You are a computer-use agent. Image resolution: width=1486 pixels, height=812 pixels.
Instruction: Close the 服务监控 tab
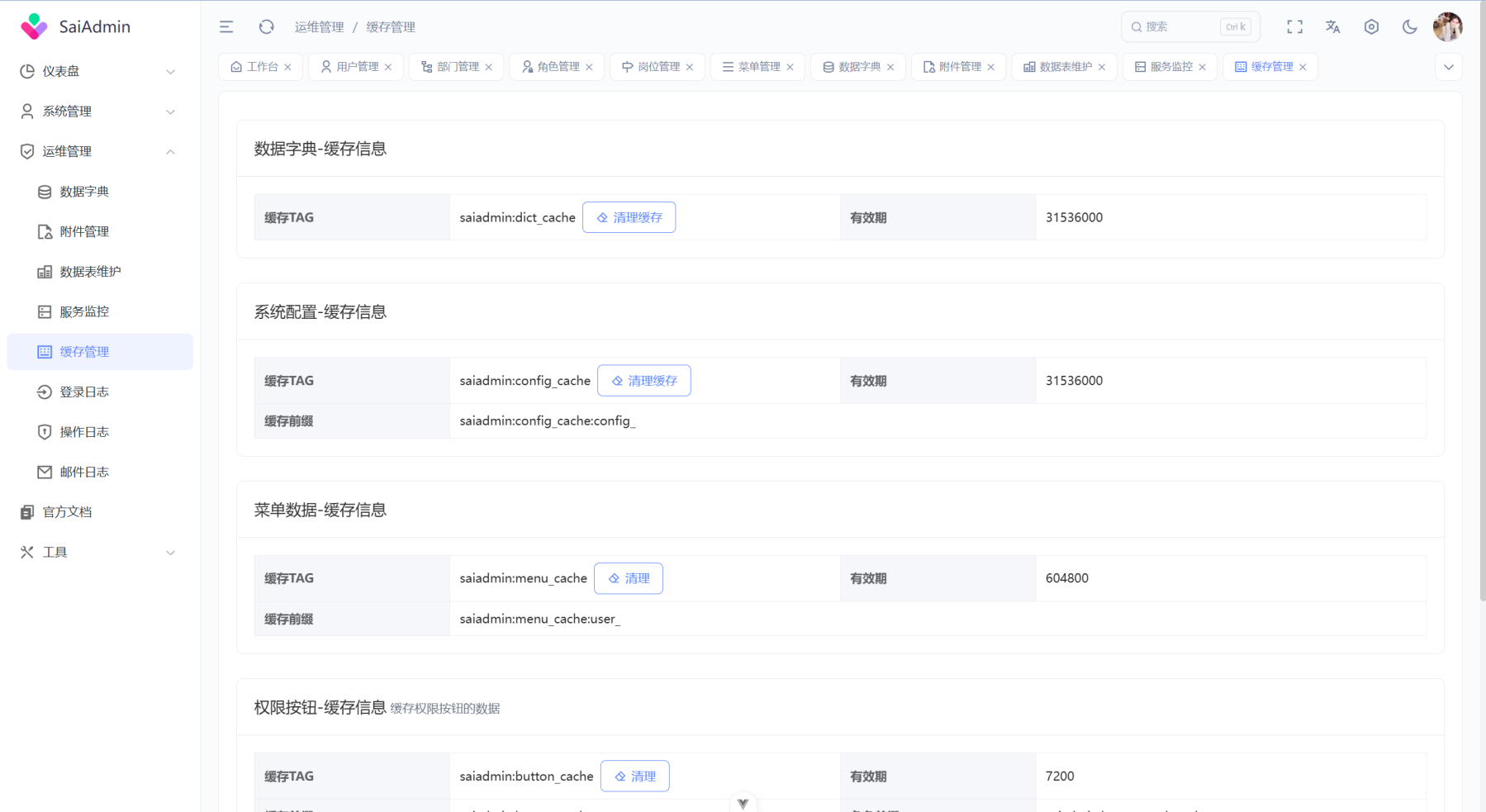coord(1202,68)
